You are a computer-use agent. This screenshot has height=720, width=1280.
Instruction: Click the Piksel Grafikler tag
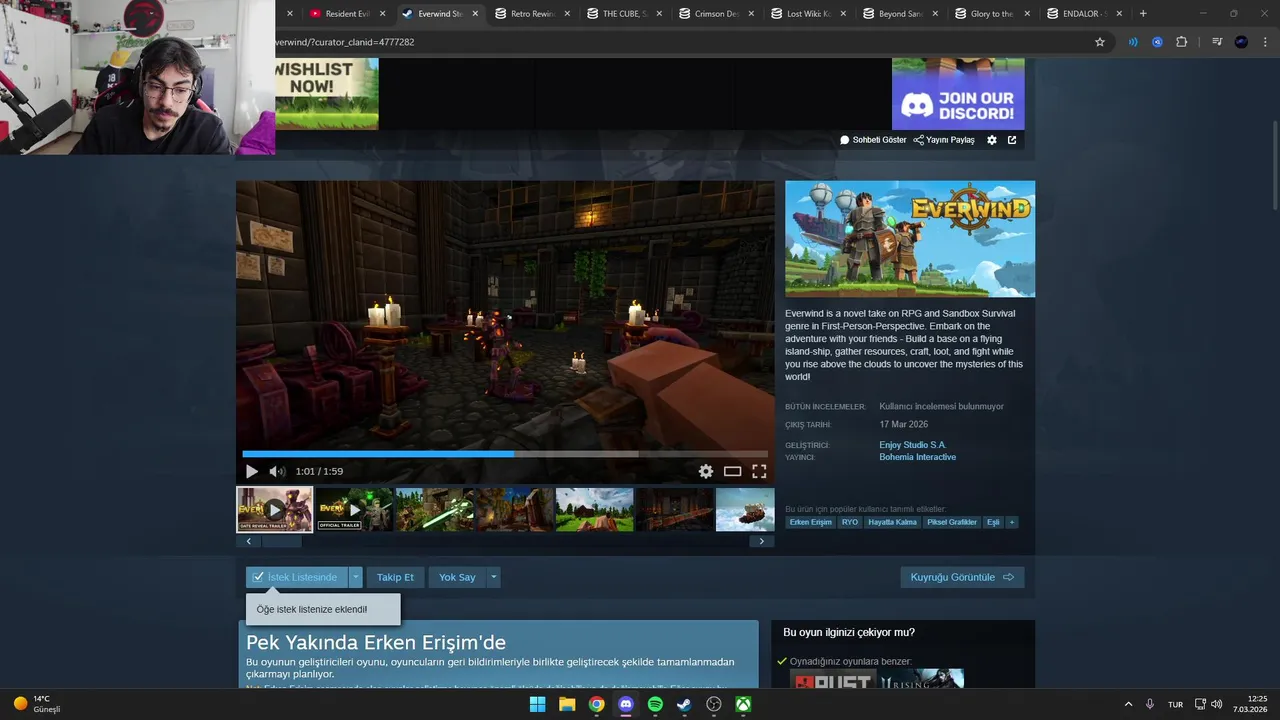tap(952, 522)
